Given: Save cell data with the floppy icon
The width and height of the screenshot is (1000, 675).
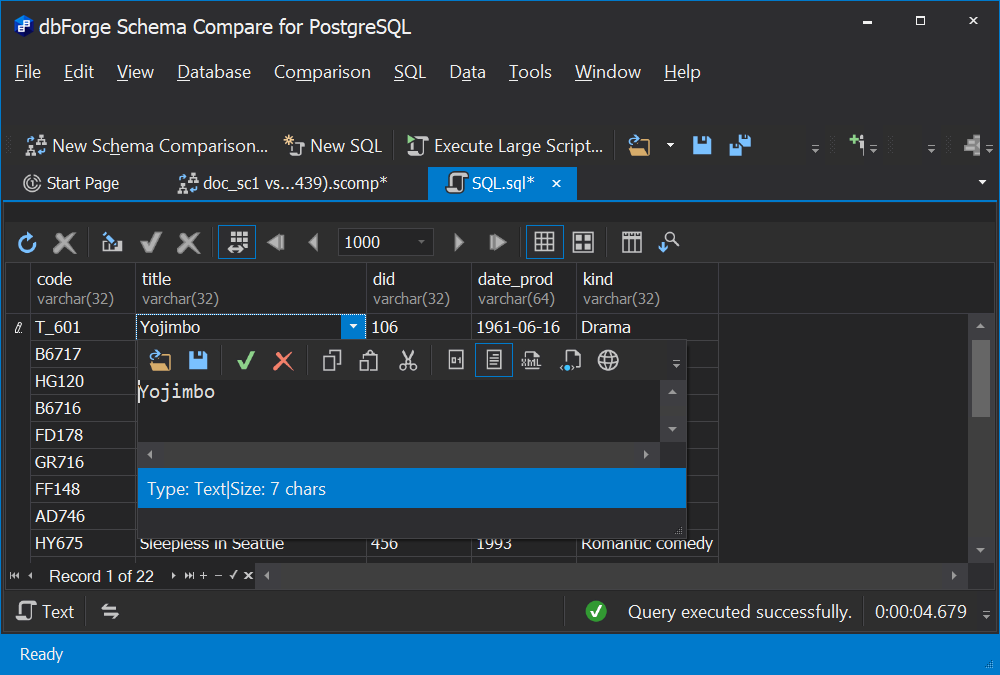Looking at the screenshot, I should (198, 360).
